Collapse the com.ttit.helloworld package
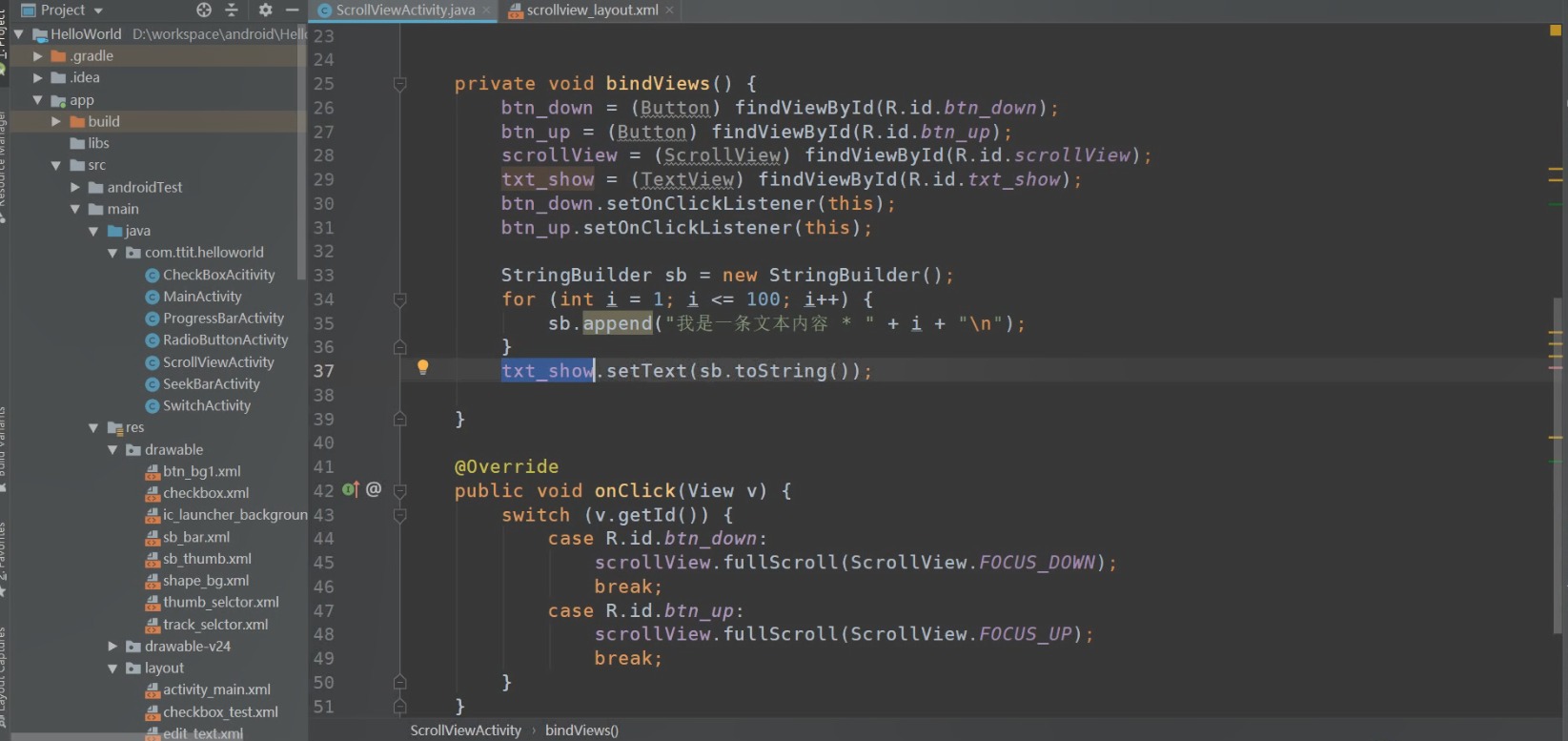This screenshot has width=1568, height=741. point(112,253)
